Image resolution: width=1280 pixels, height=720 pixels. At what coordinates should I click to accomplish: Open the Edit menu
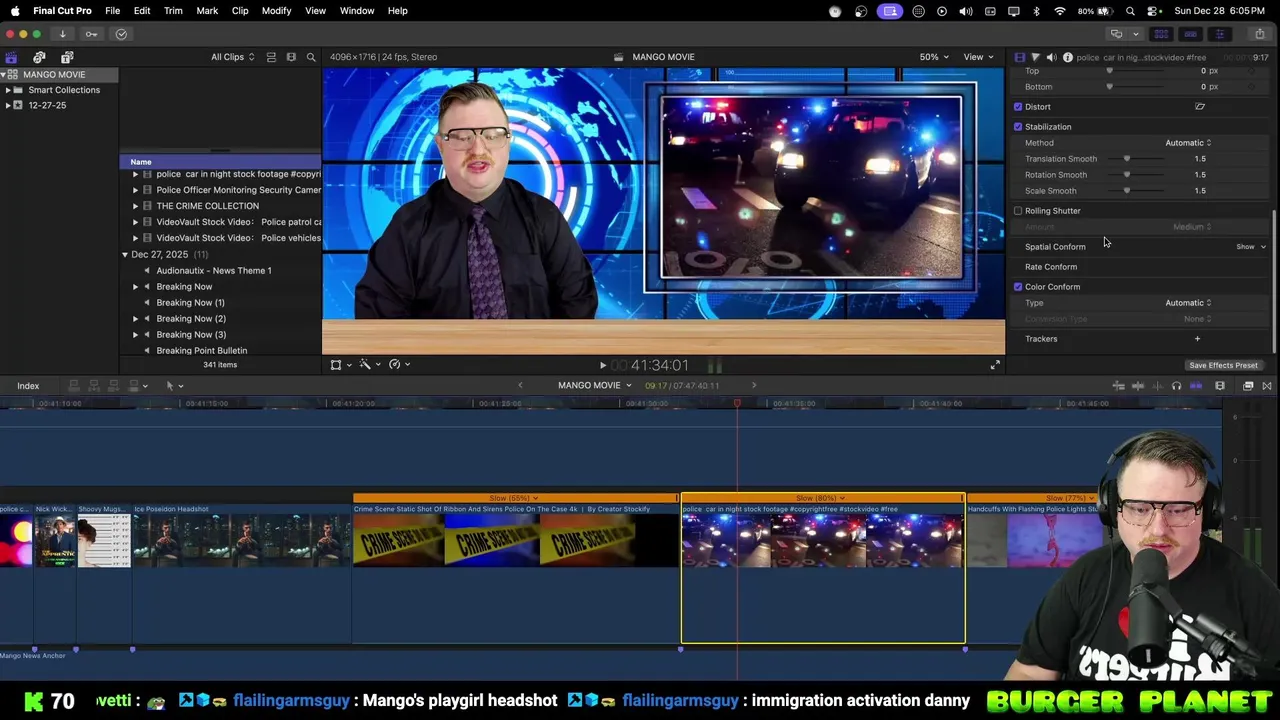click(x=142, y=10)
